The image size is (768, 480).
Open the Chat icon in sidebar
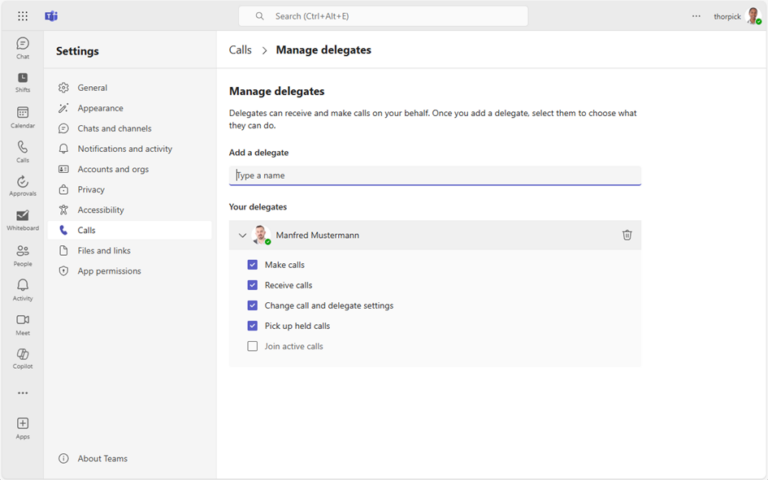point(22,46)
